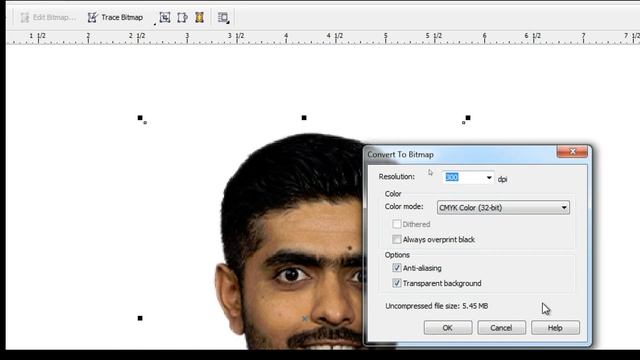The width and height of the screenshot is (640, 360).
Task: Enable Always overprint black checkbox
Action: point(396,239)
